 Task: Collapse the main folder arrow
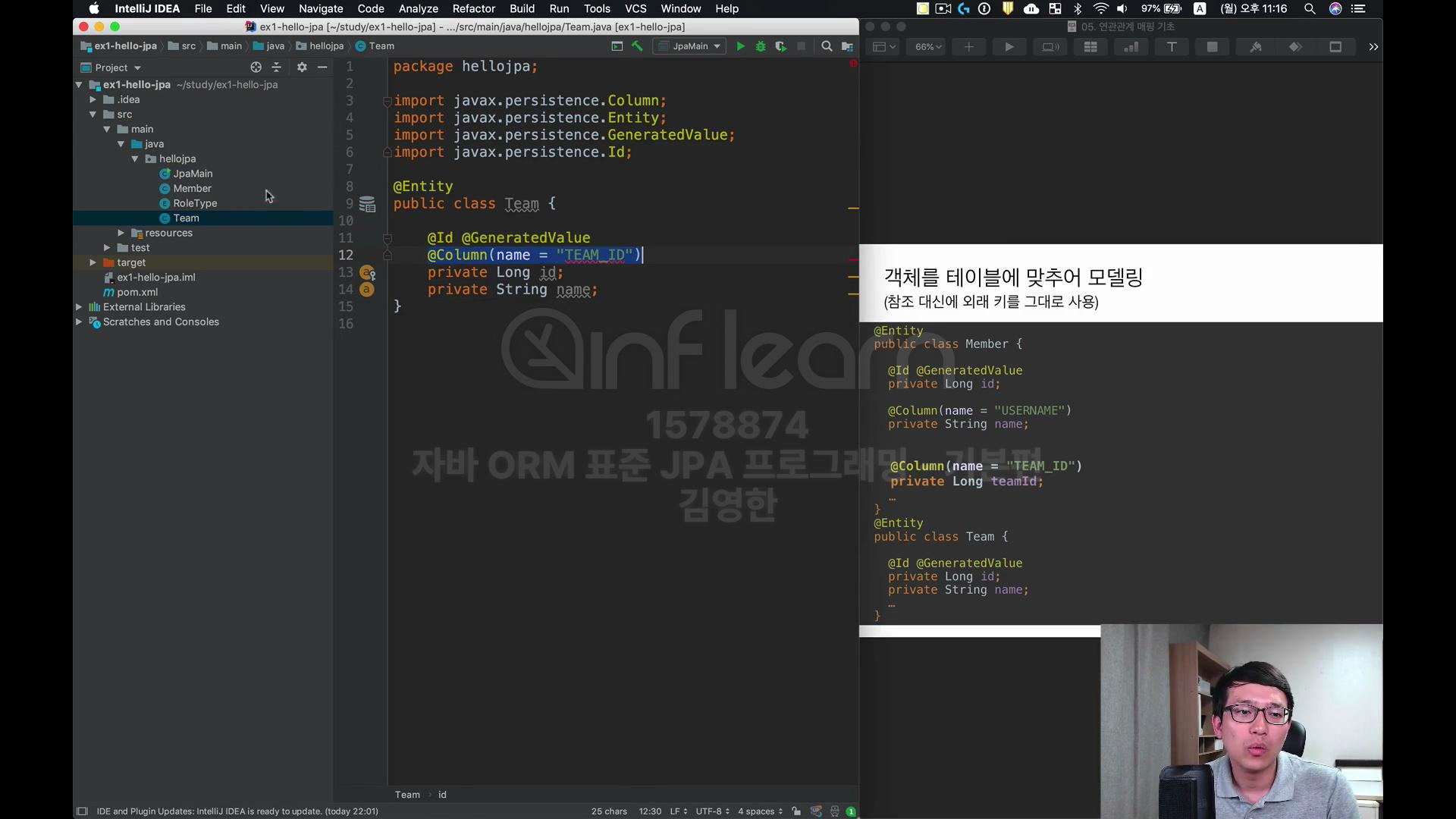coord(107,130)
